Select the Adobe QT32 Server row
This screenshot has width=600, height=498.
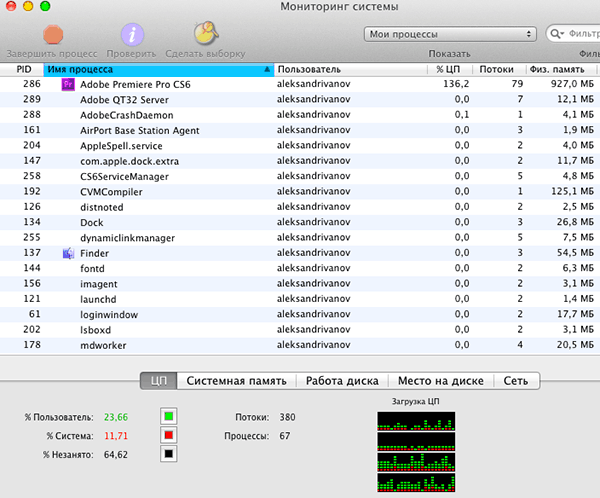pyautogui.click(x=300, y=100)
